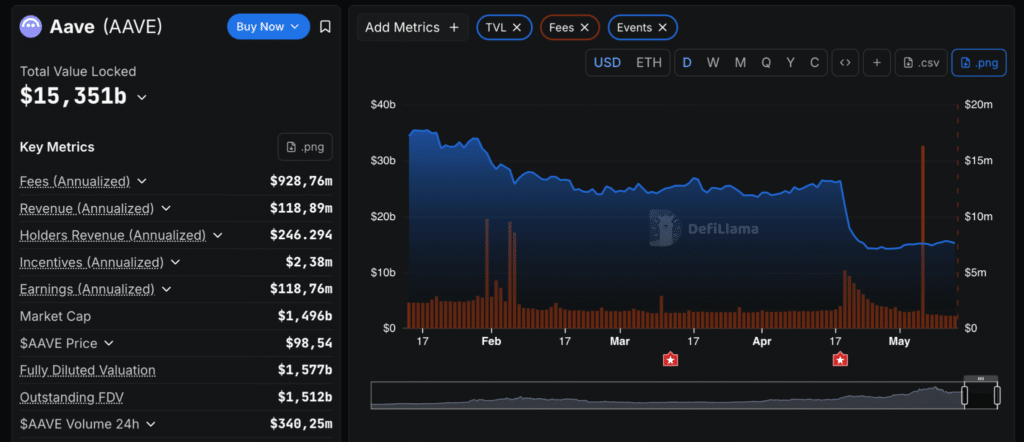Expand $AAVE Price row
Screen dimensions: 1024x442
click(x=109, y=343)
